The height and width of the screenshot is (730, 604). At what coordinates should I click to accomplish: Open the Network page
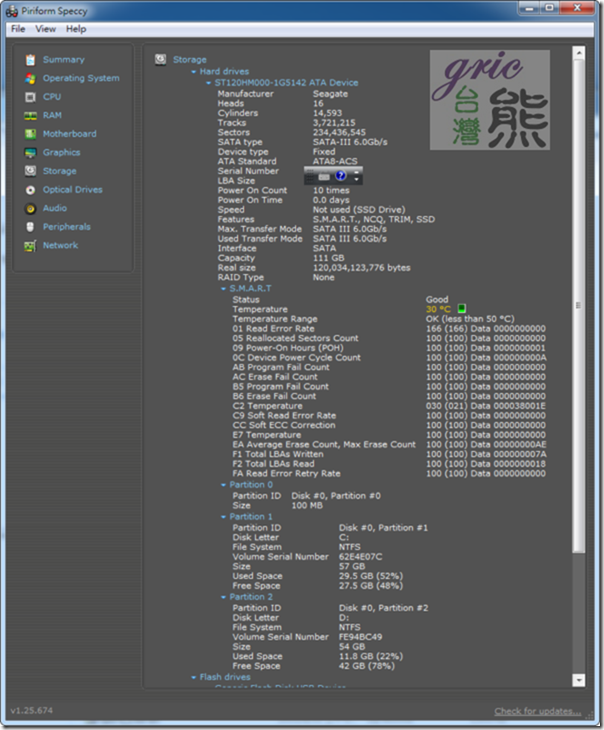pos(61,245)
